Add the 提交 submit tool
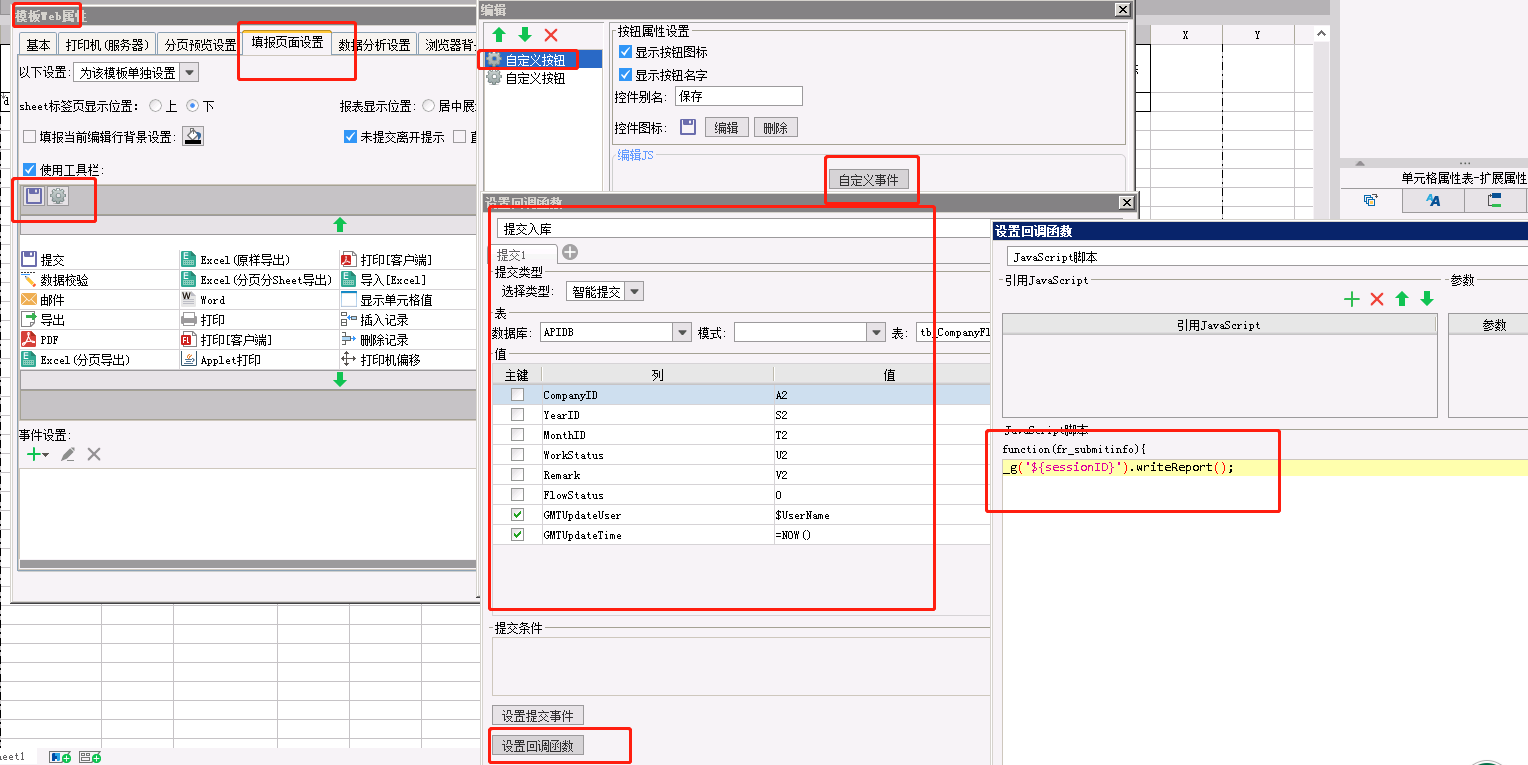This screenshot has height=765, width=1528. coord(42,260)
